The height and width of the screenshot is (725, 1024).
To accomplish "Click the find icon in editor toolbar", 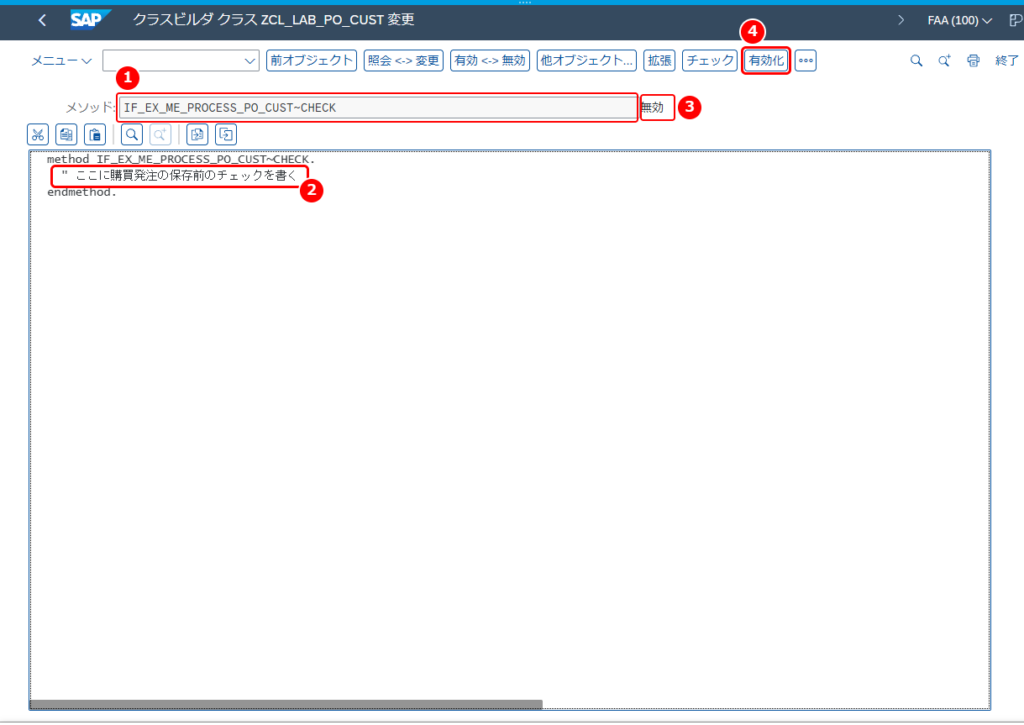I will point(132,135).
